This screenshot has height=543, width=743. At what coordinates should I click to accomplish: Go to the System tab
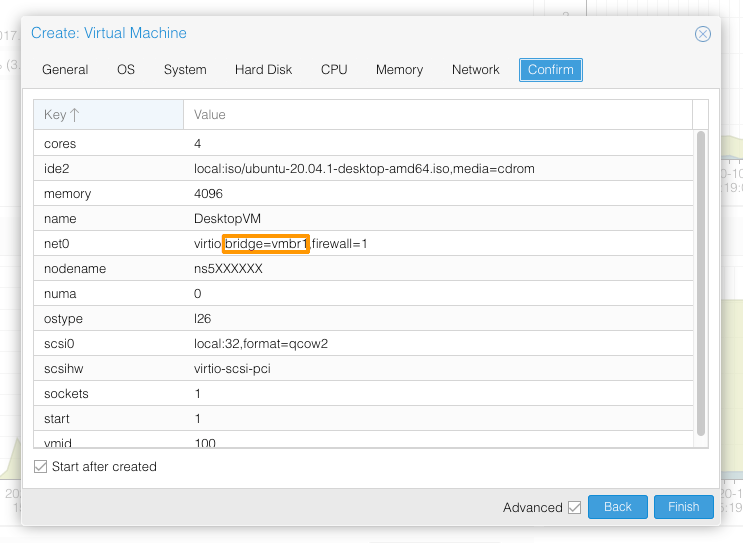tap(185, 70)
